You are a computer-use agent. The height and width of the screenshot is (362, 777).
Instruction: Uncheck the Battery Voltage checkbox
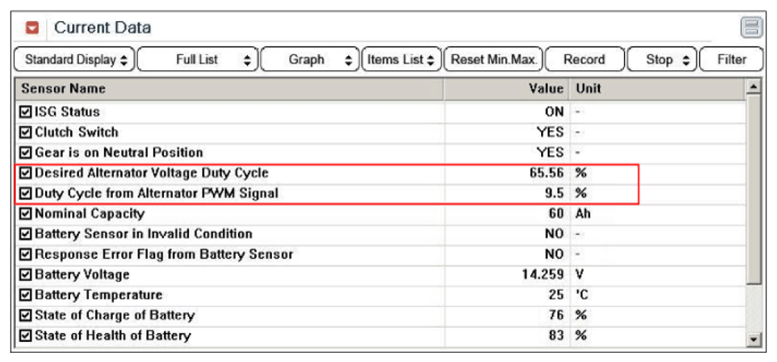click(x=25, y=275)
